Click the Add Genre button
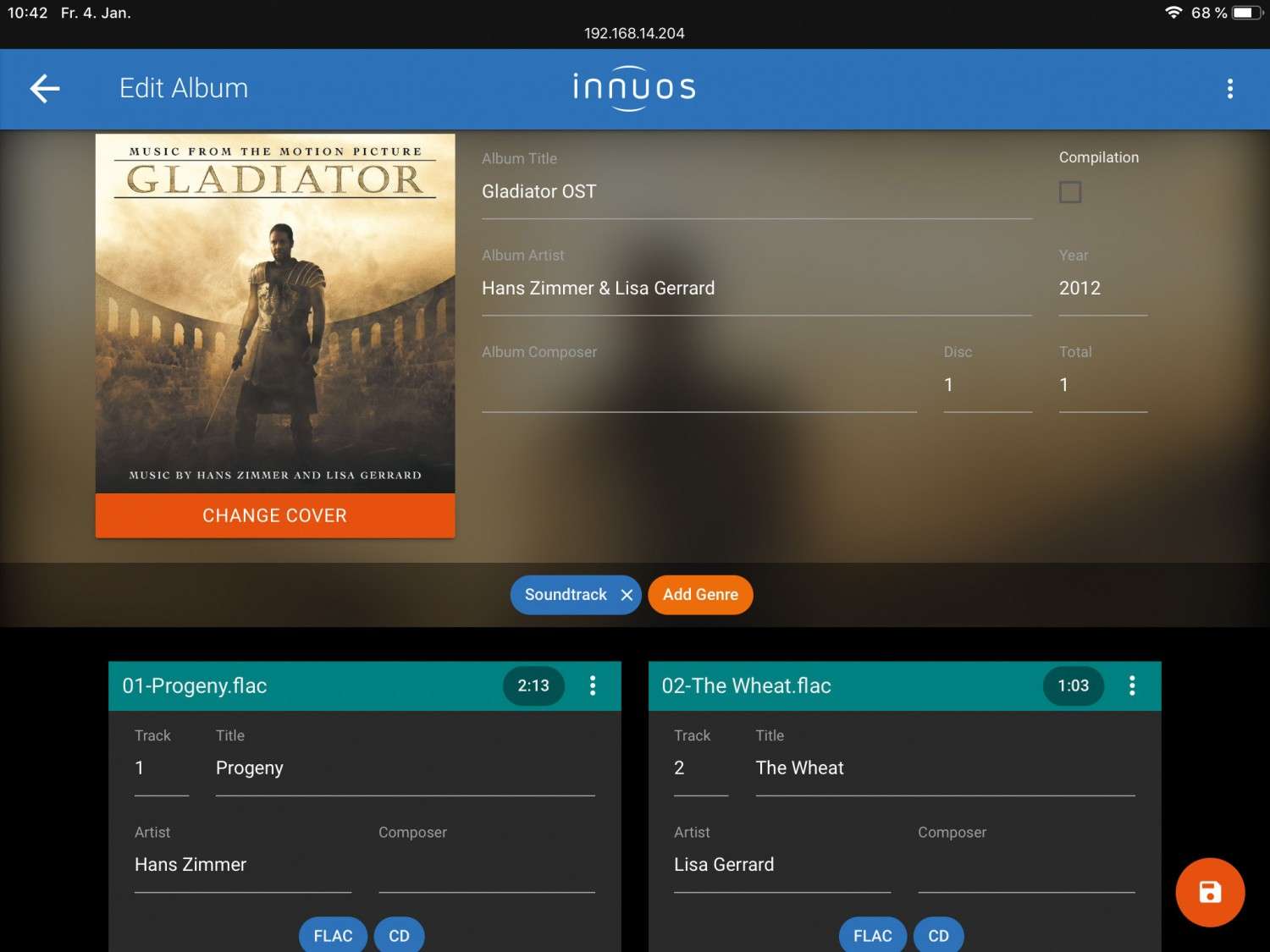1270x952 pixels. (x=700, y=595)
